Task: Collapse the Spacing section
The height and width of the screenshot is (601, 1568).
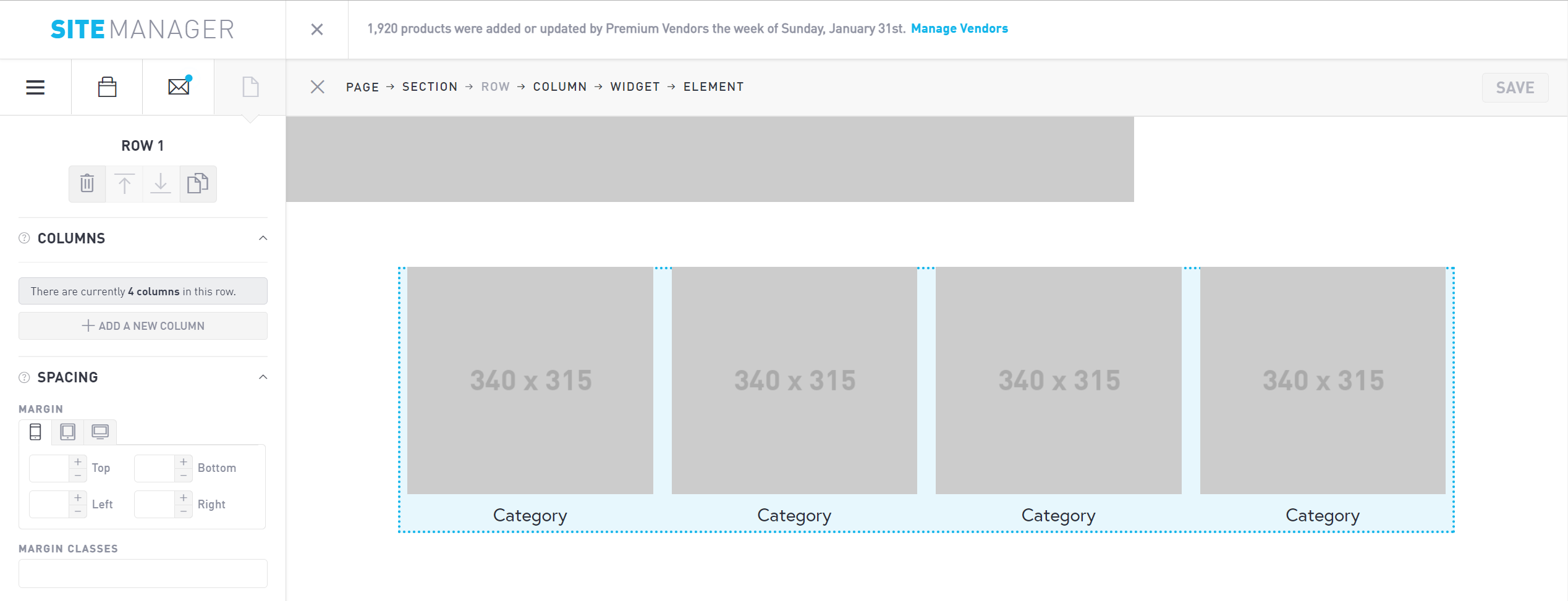Action: click(x=263, y=377)
